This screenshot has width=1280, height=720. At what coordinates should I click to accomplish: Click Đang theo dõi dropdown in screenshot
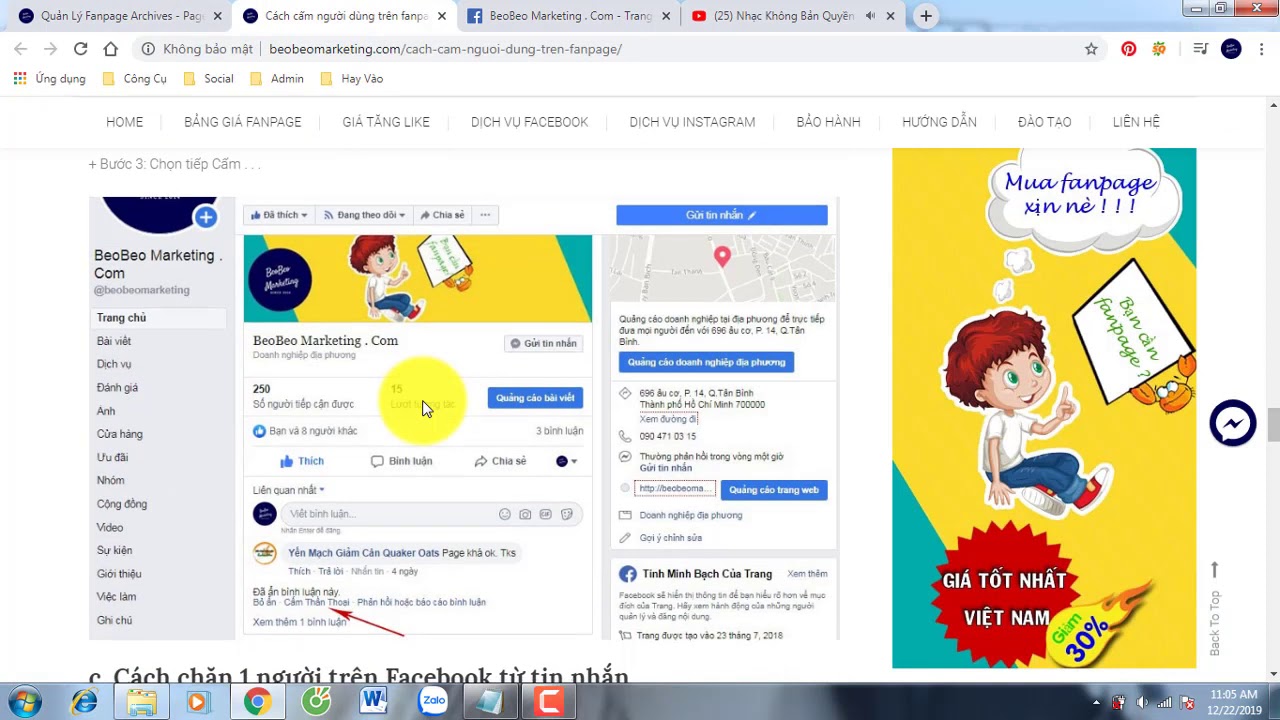(363, 215)
